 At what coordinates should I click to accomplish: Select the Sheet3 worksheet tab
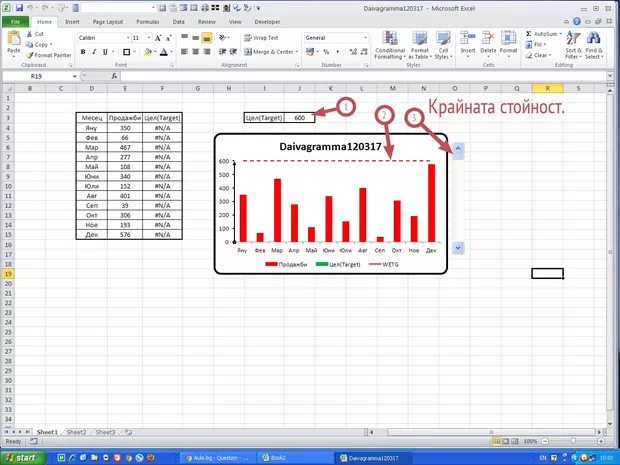[106, 432]
